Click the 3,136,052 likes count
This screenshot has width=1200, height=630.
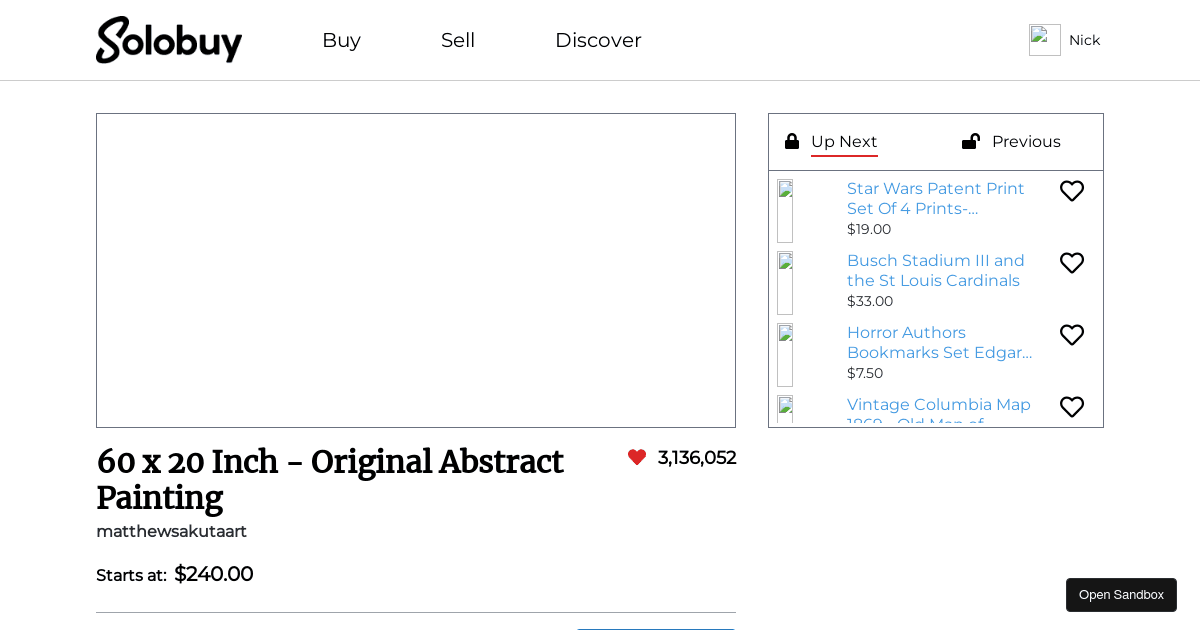pos(697,457)
